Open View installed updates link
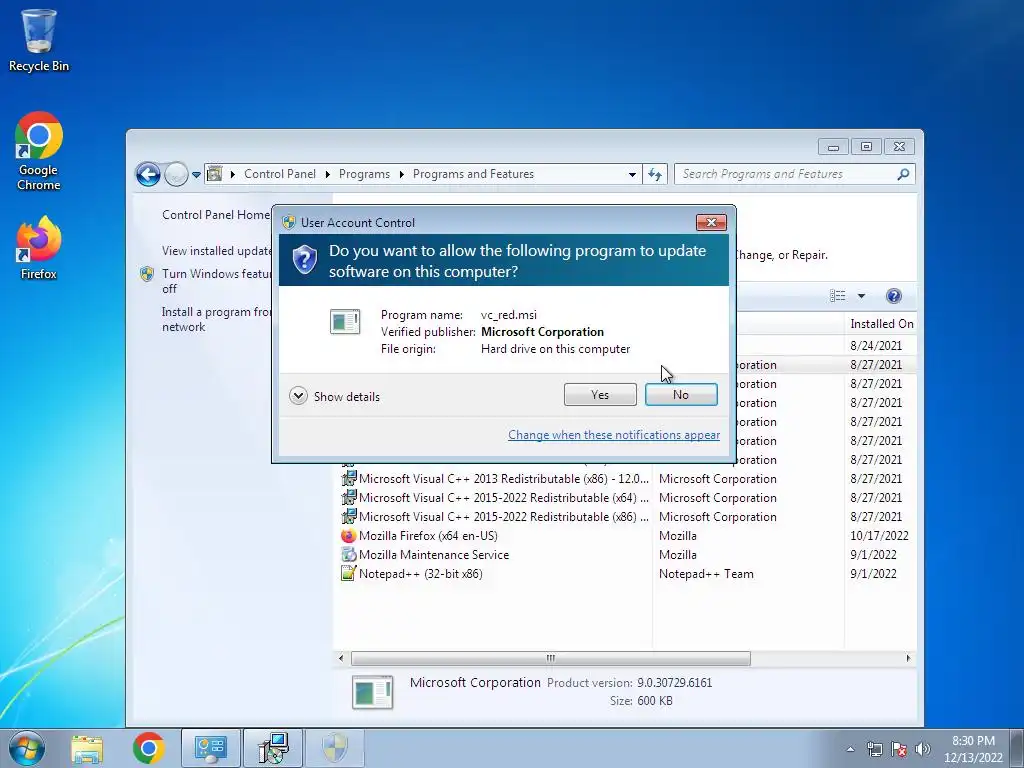This screenshot has width=1024, height=768. 216,251
